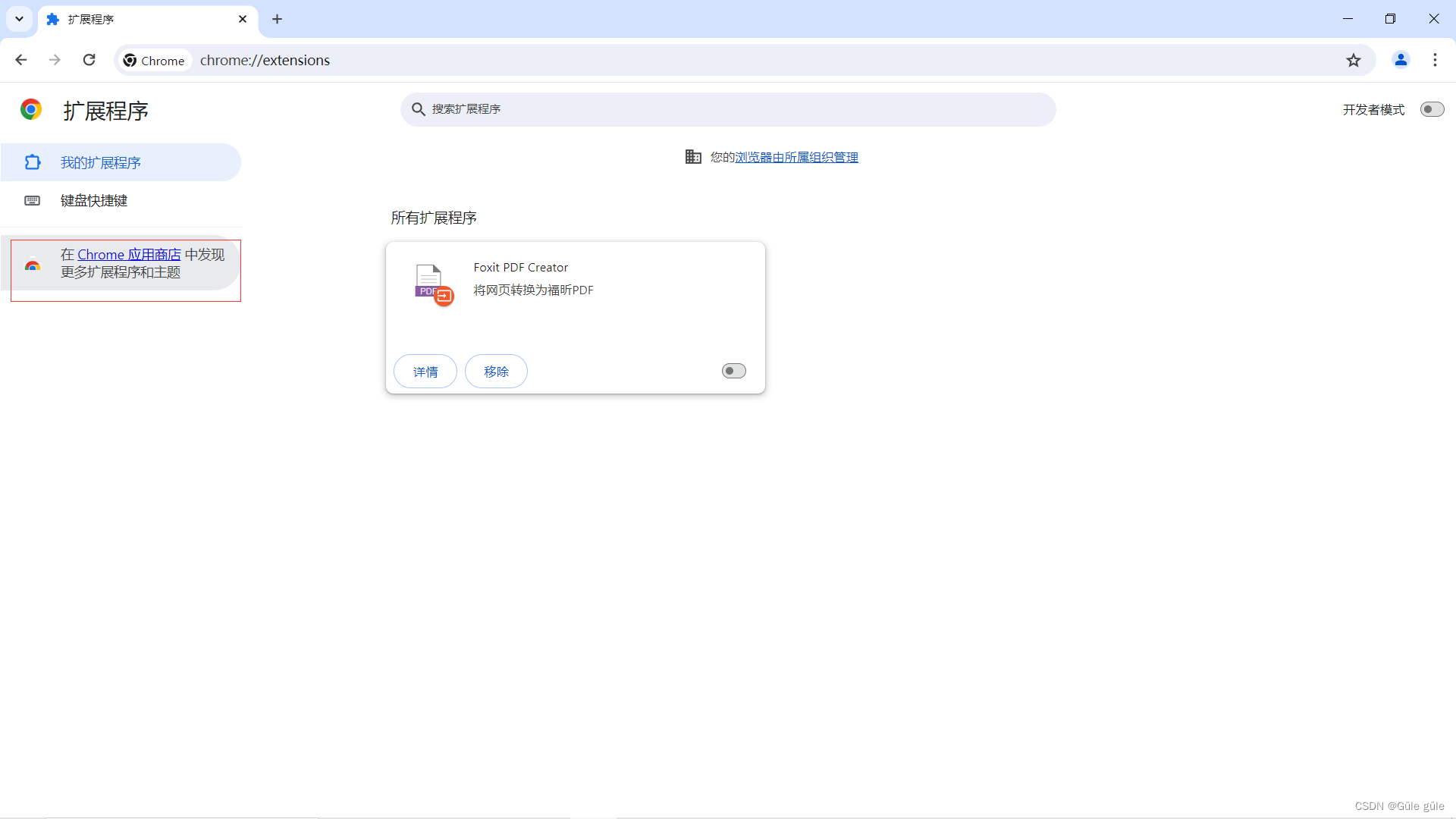Bookmark this page with star icon
Screen dimensions: 1456x819
point(1354,60)
